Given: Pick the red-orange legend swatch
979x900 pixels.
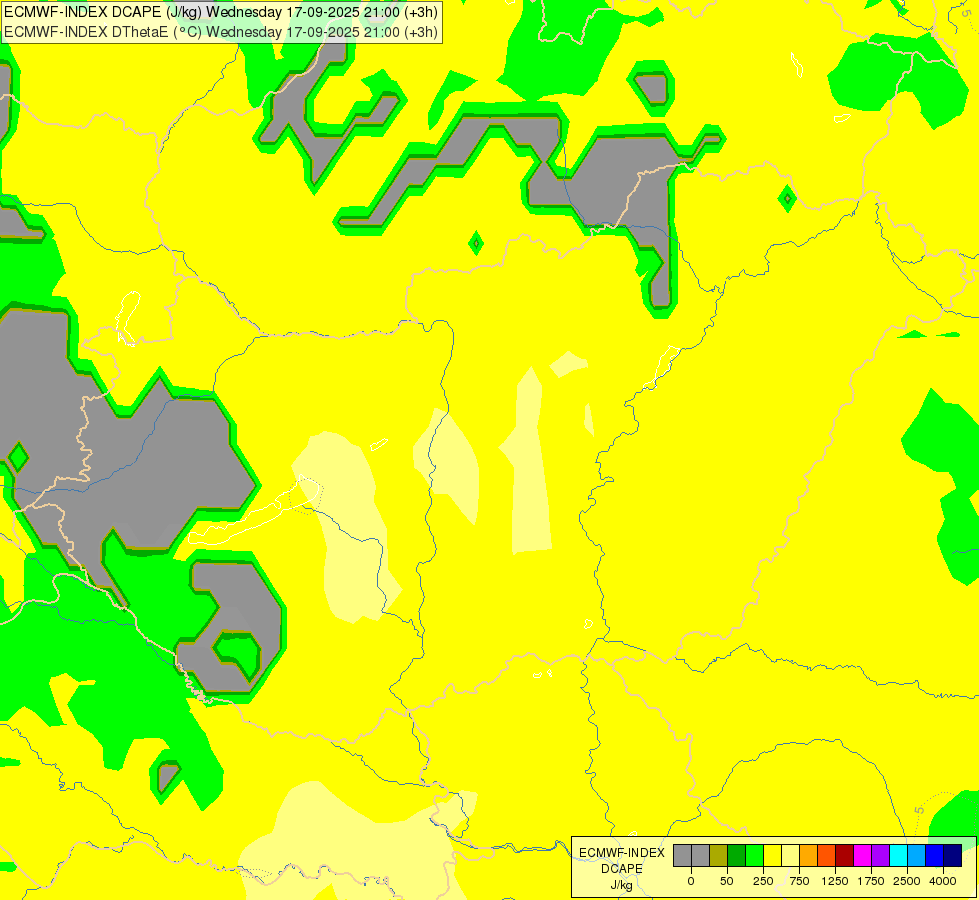Looking at the screenshot, I should pos(827,855).
